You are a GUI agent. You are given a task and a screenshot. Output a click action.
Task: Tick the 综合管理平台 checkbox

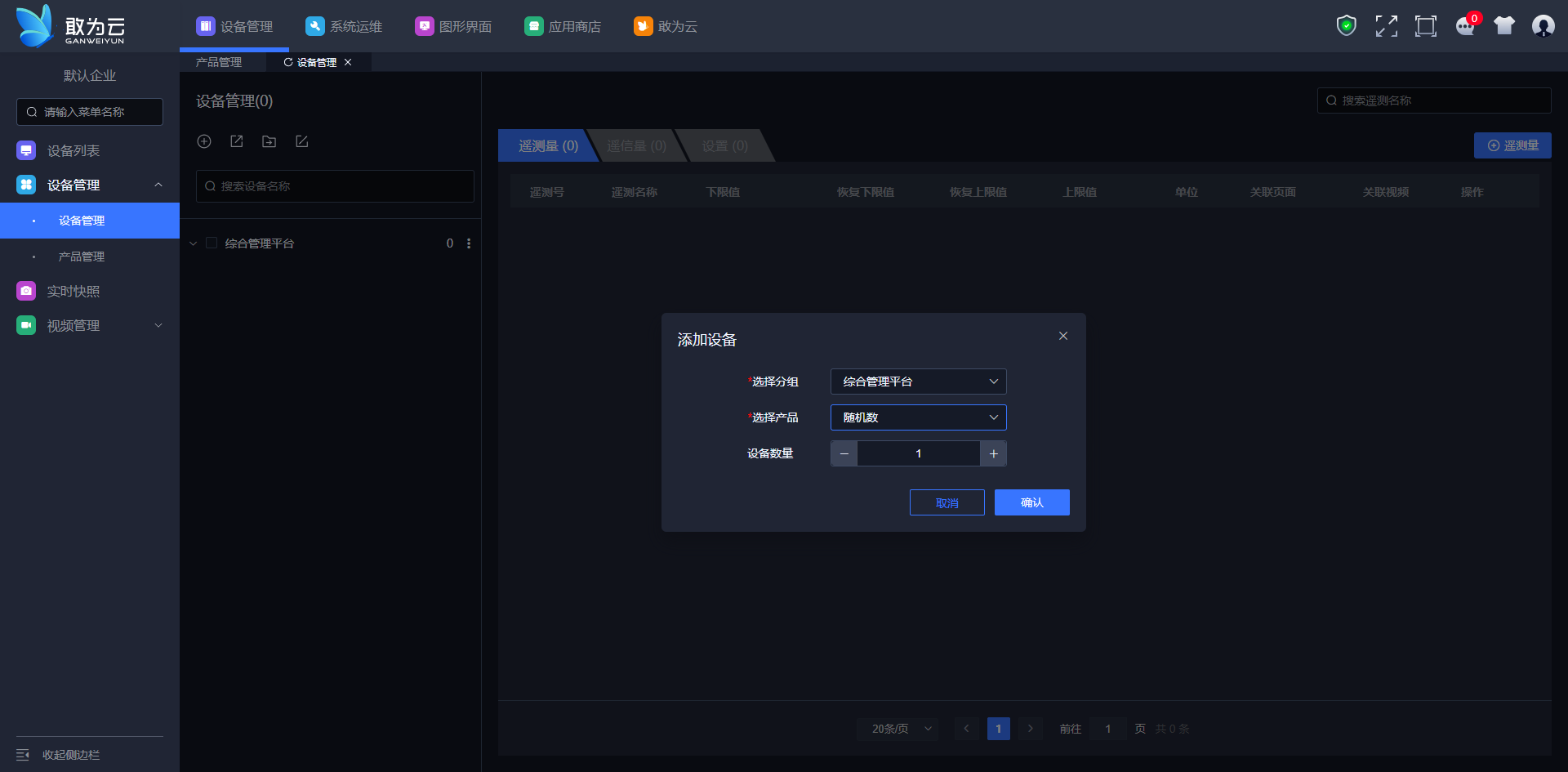tap(212, 243)
